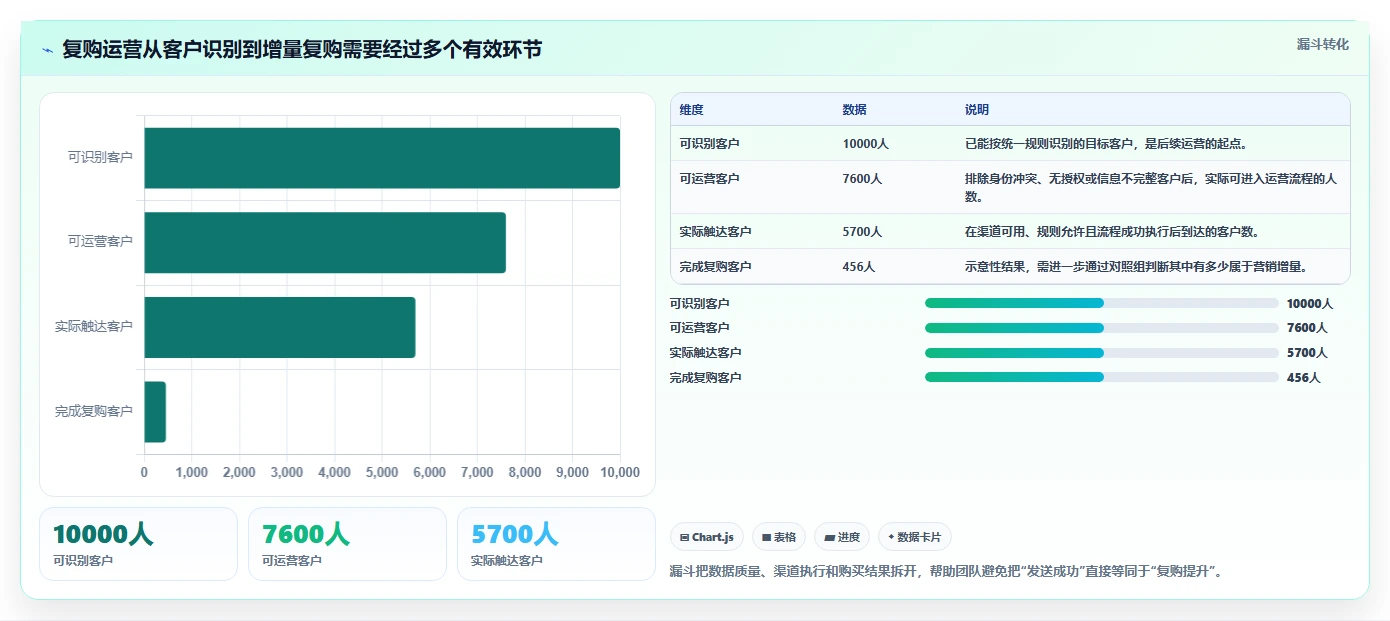Click 完成复购客户 in the table's first column
Image resolution: width=1390 pixels, height=621 pixels.
(716, 267)
